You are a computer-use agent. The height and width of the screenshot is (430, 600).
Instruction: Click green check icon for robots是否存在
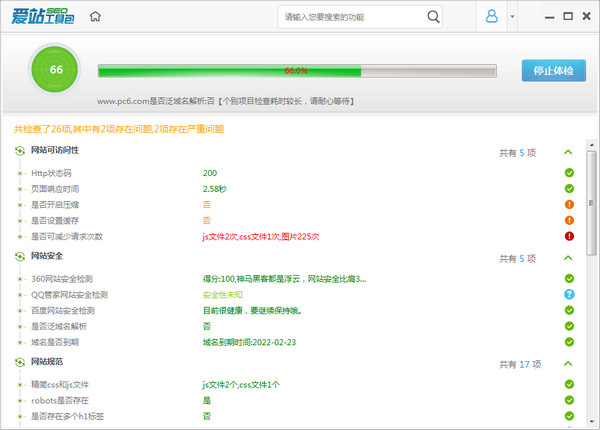click(x=569, y=400)
